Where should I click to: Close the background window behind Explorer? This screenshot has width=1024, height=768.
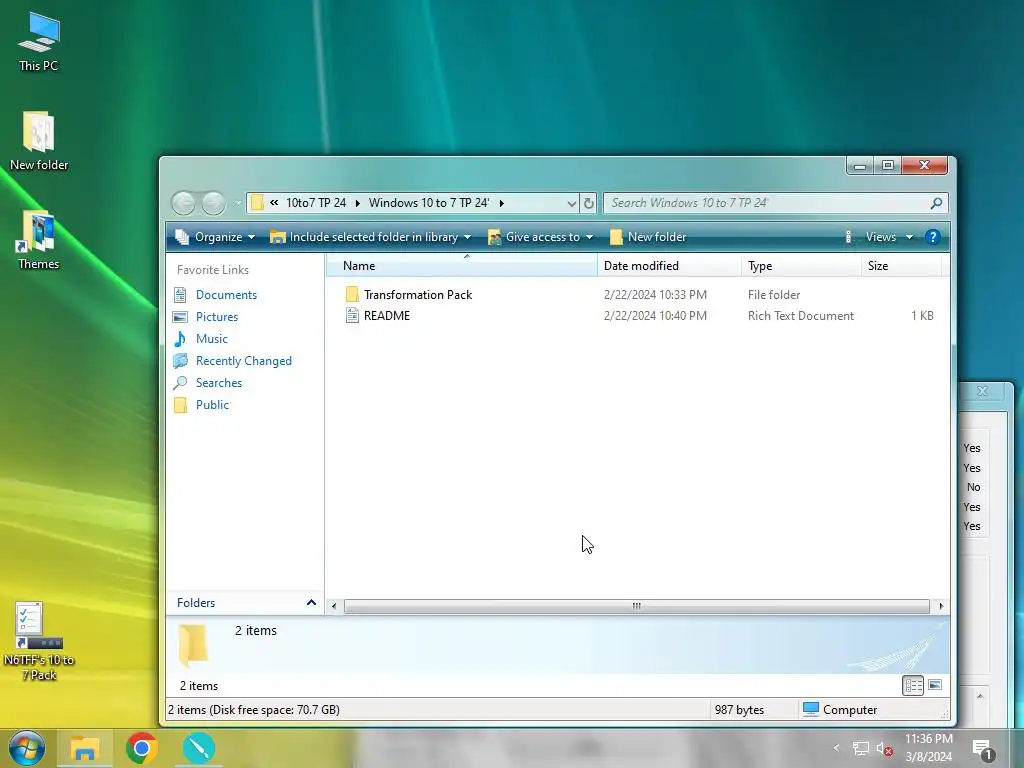click(x=982, y=391)
